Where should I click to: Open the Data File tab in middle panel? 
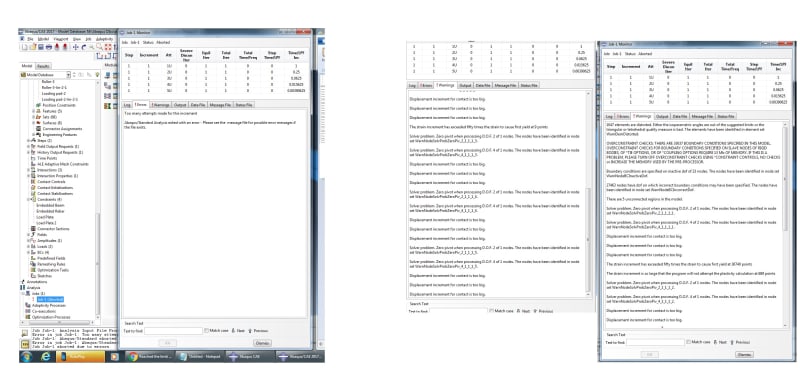click(x=482, y=85)
